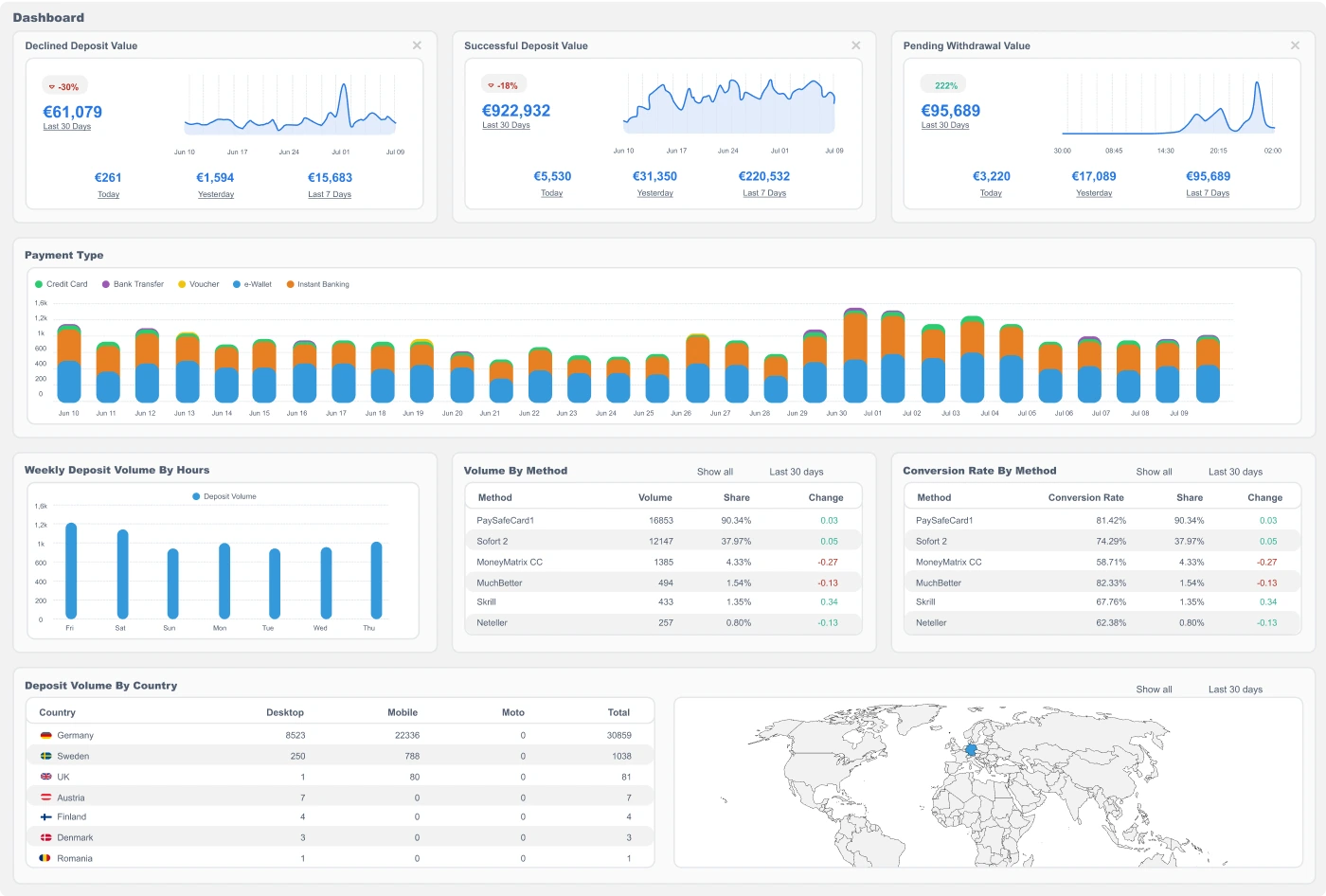Close the Declined Deposit Value widget

[417, 45]
